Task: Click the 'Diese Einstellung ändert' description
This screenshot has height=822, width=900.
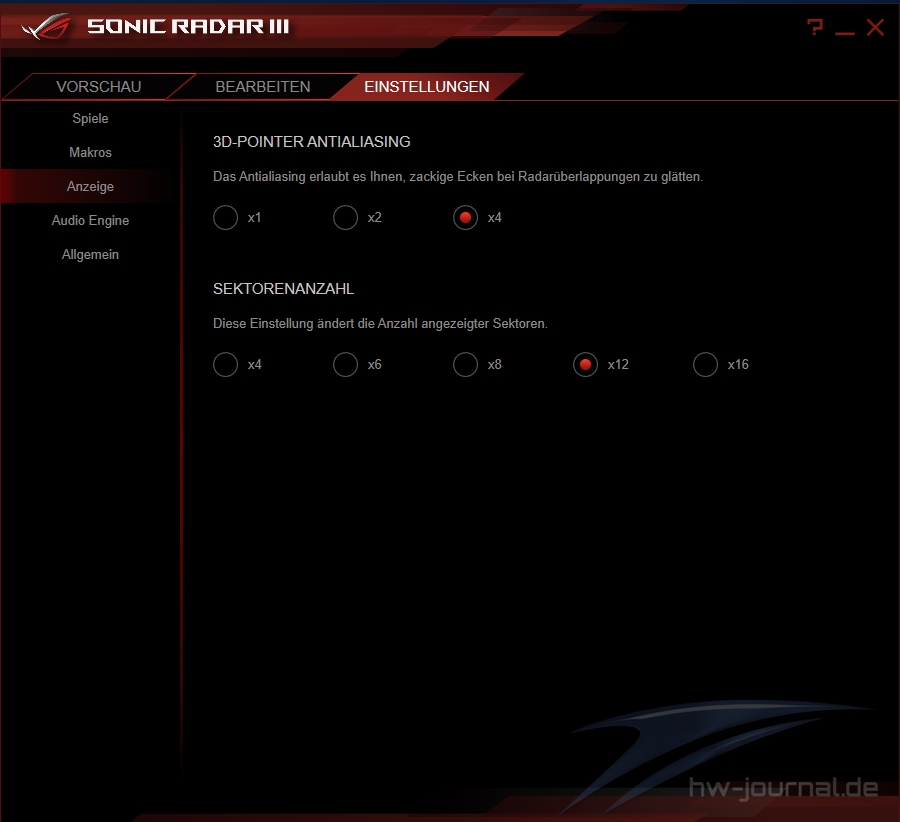Action: click(381, 324)
